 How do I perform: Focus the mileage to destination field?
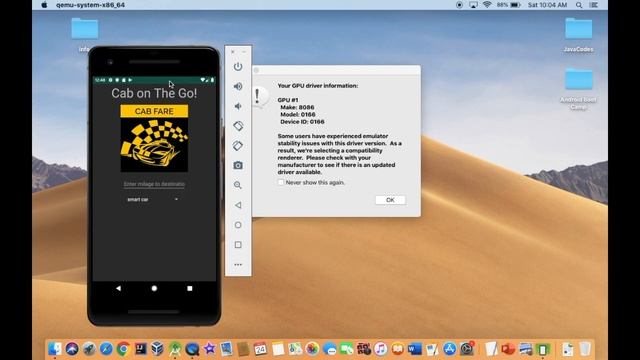tap(154, 184)
